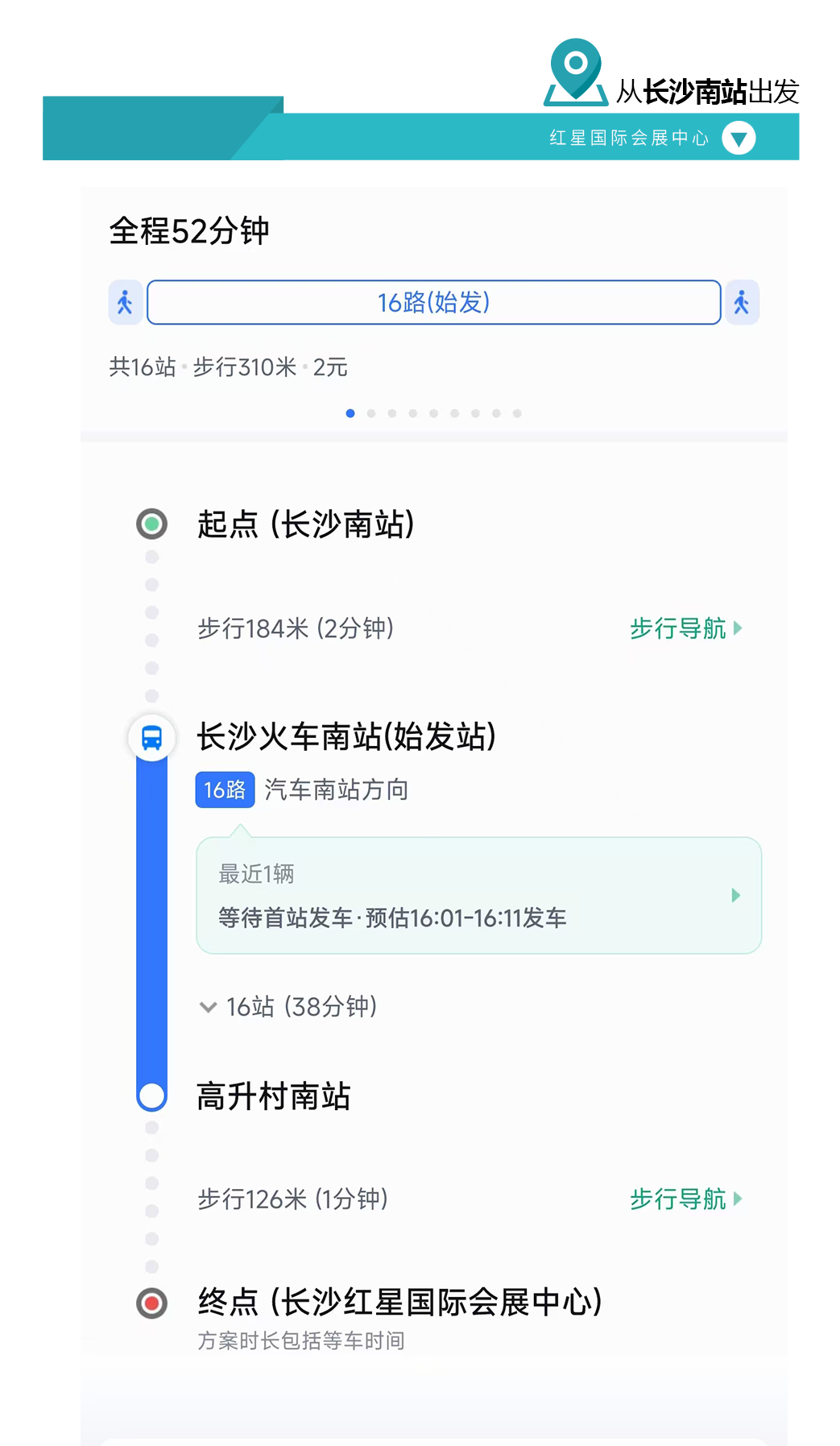Open the 红星国际会展中心 destination dropdown
This screenshot has height=1446, width=840.
point(739,139)
